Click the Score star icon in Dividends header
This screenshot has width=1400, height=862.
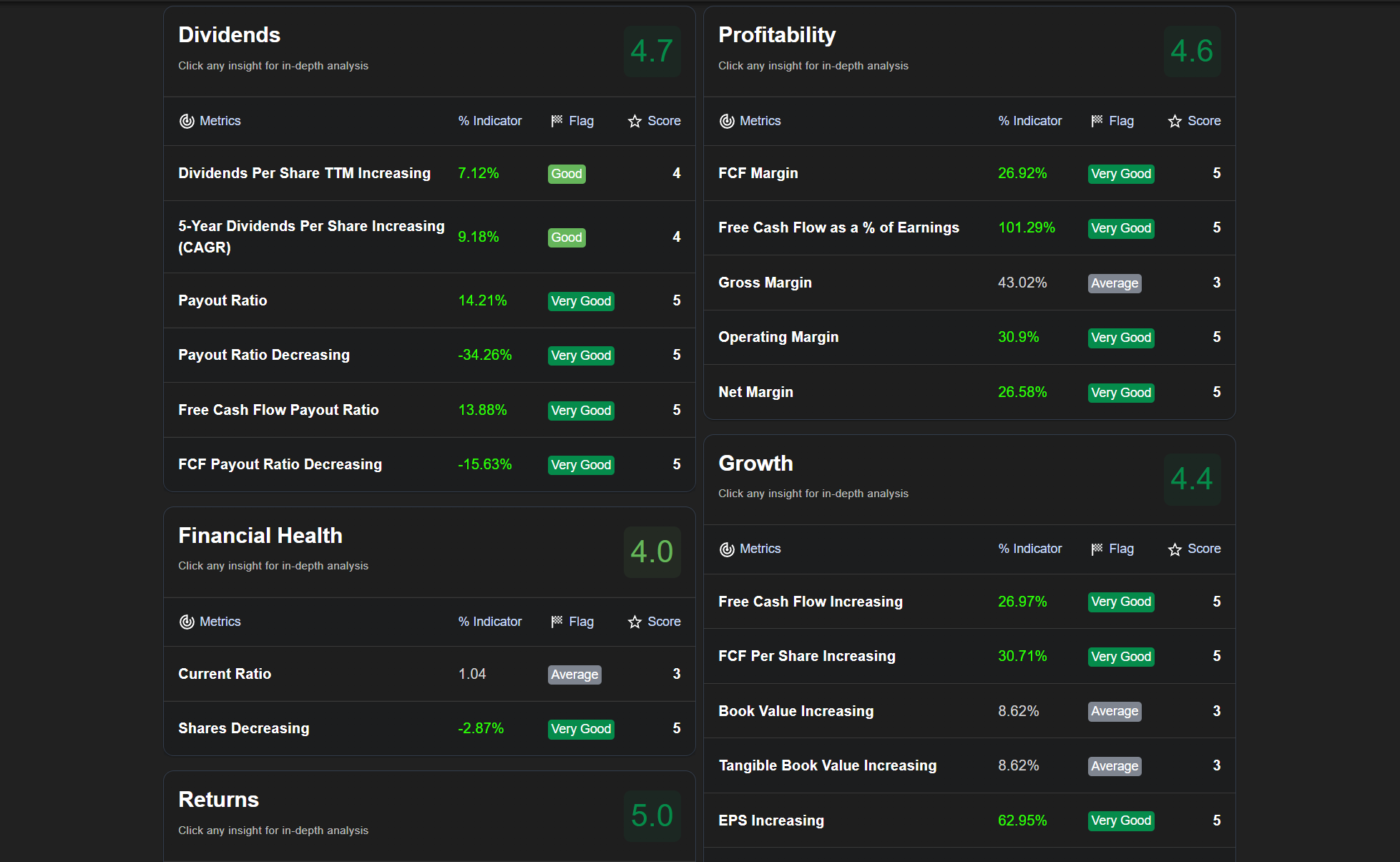(635, 122)
